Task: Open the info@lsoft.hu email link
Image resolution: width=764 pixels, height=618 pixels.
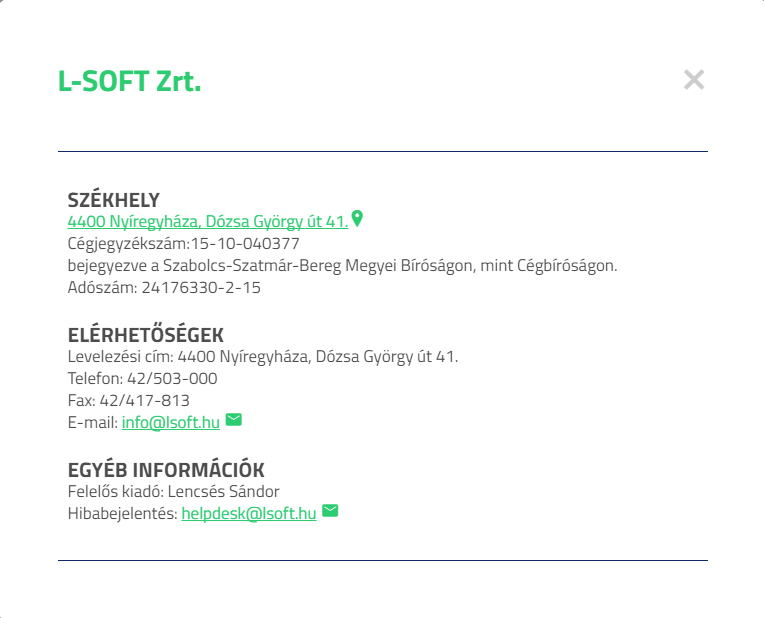Action: click(x=171, y=422)
